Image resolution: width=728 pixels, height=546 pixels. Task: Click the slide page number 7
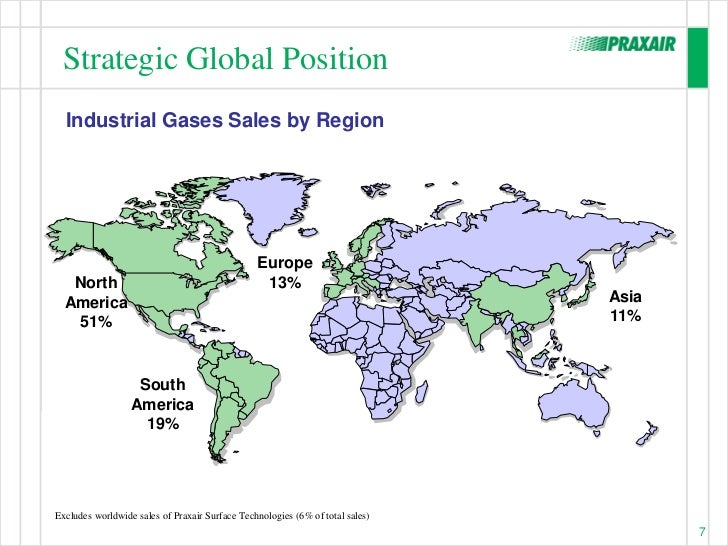click(x=702, y=532)
